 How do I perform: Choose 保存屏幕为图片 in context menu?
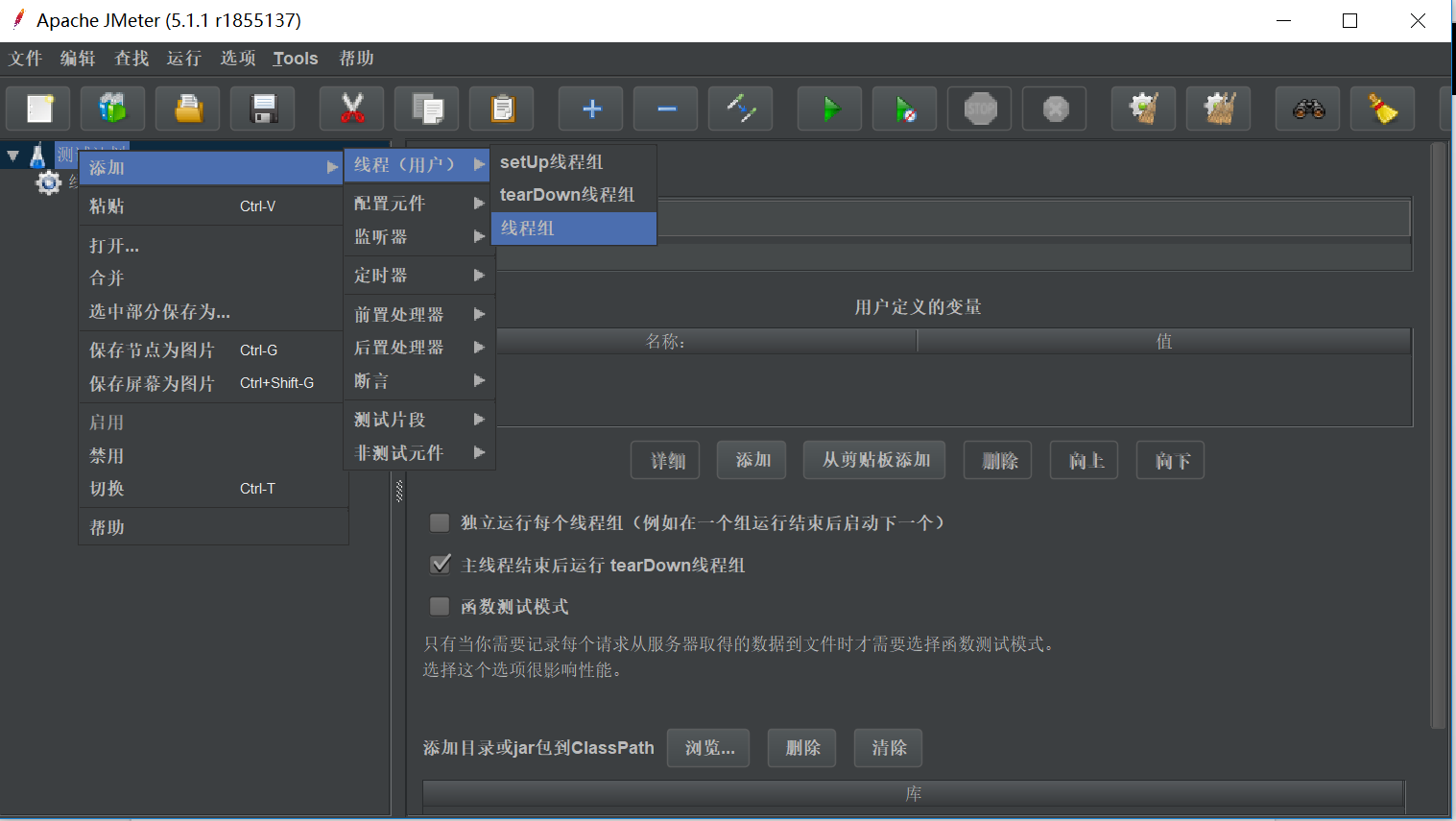(x=213, y=383)
